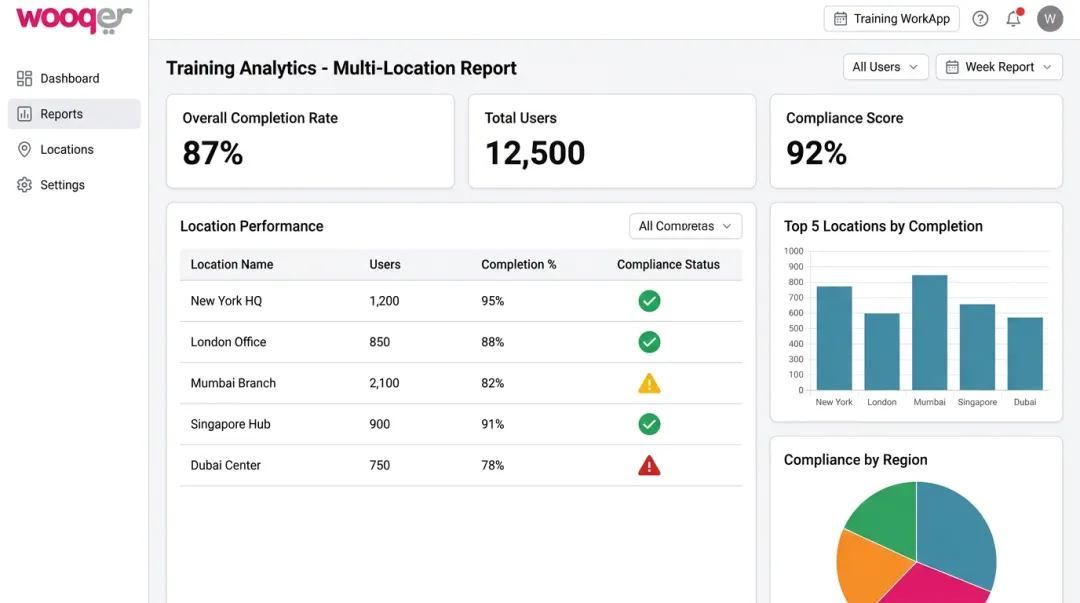Click the Wooqer logo
The image size is (1080, 603).
[x=74, y=19]
